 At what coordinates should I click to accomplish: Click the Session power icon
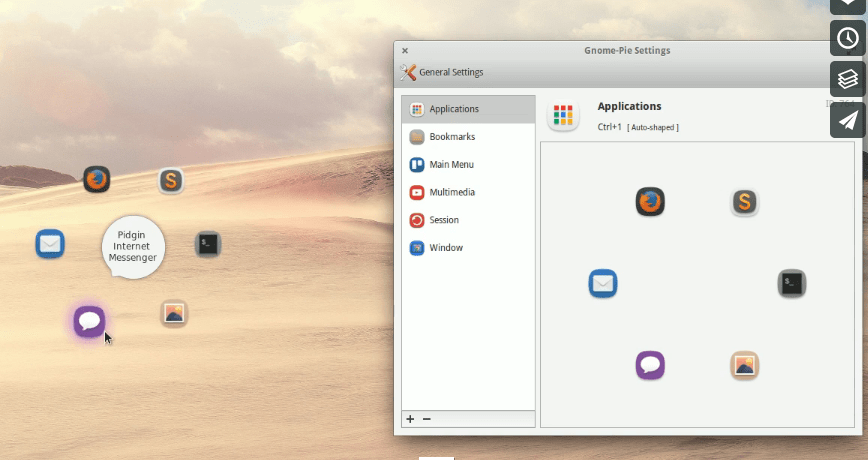[417, 220]
